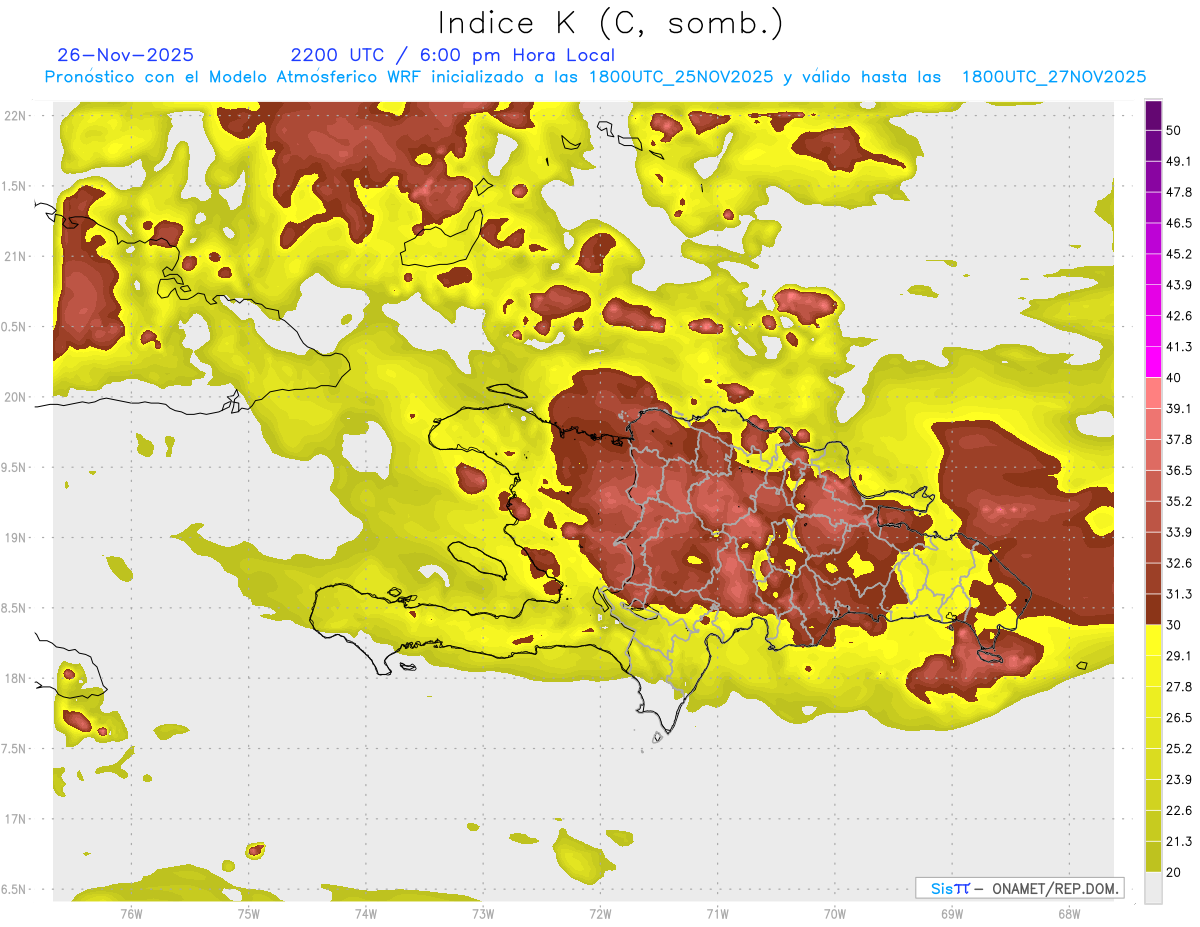Image resolution: width=1200 pixels, height=927 pixels.
Task: Click the "76W" longitude label
Action: (x=131, y=913)
